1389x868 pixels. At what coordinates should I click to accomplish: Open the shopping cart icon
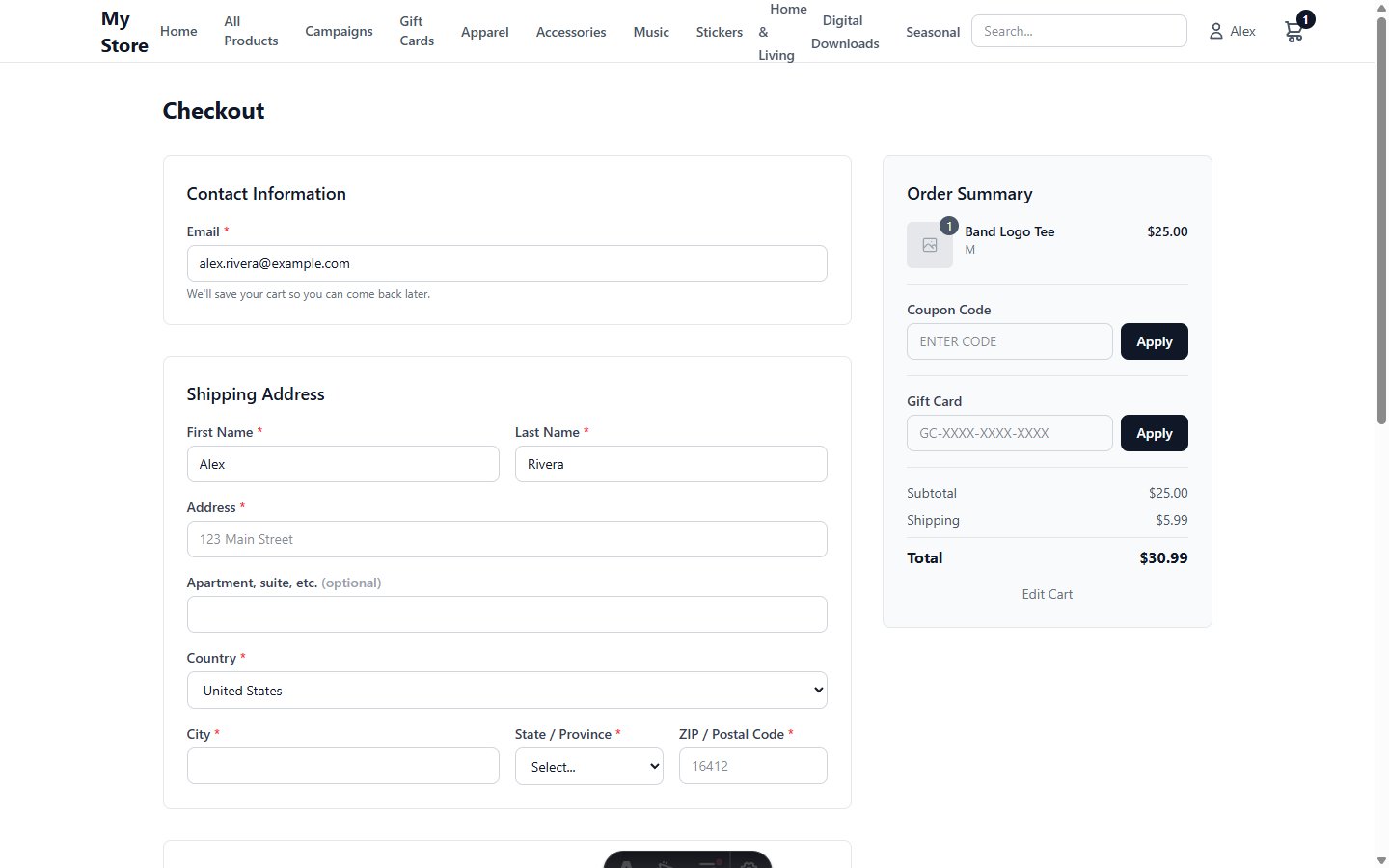coord(1294,32)
